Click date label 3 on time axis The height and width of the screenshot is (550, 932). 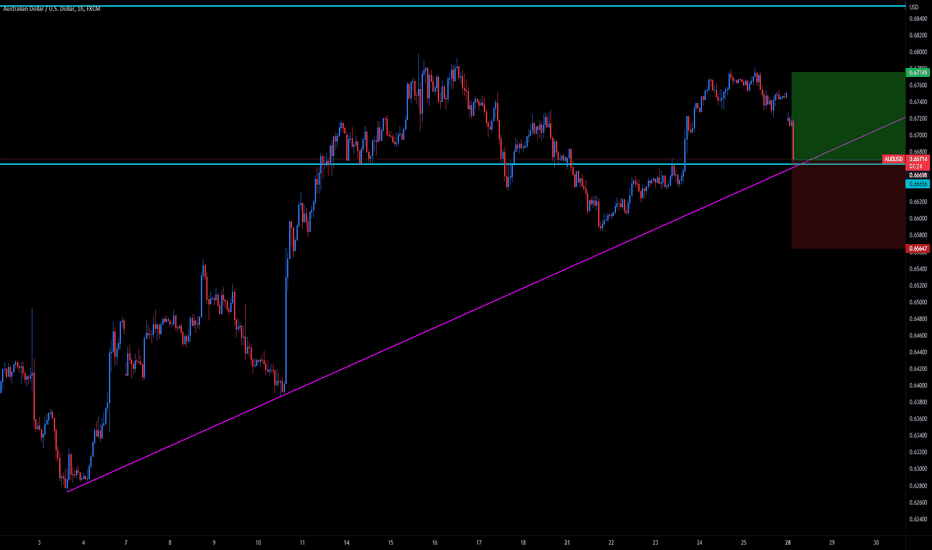(x=39, y=543)
